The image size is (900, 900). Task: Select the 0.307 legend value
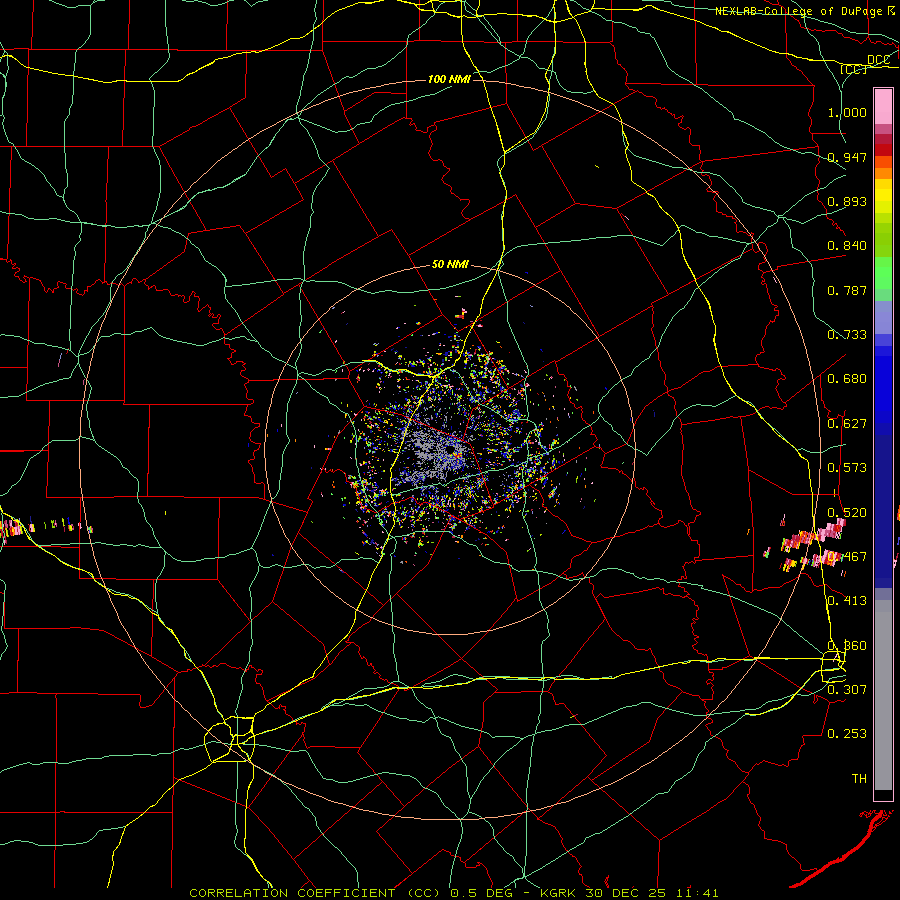pos(847,689)
